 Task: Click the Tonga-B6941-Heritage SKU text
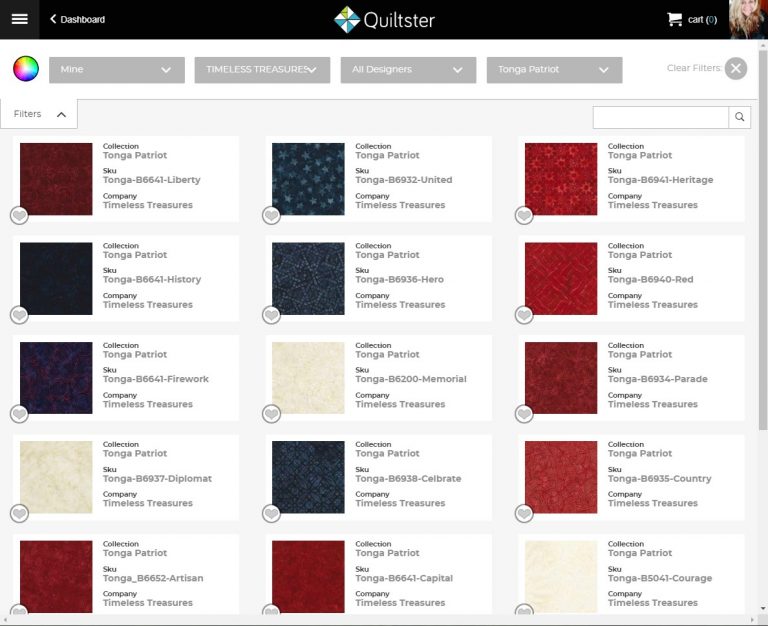click(x=660, y=180)
